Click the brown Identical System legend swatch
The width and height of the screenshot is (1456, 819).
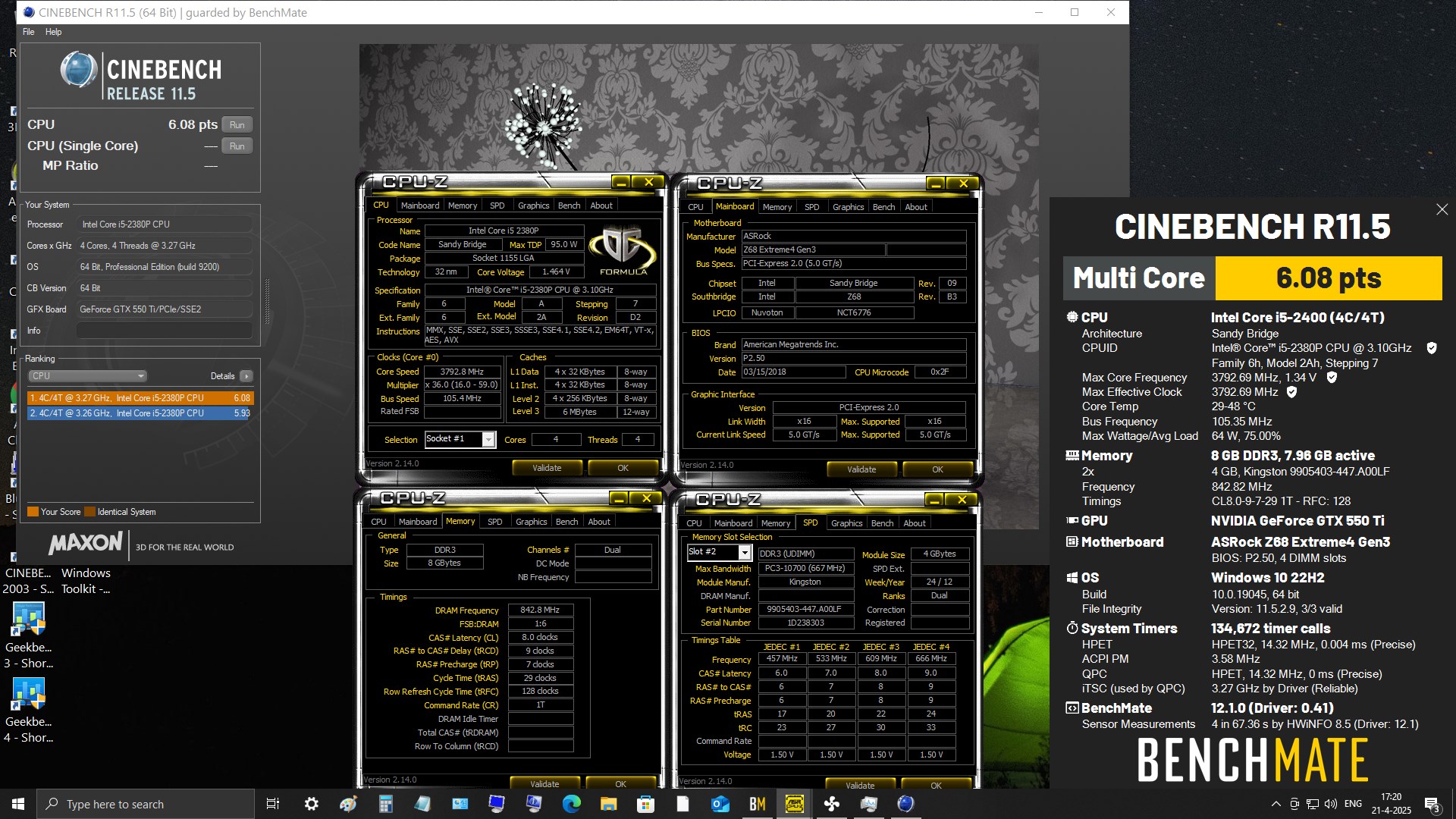tap(89, 512)
